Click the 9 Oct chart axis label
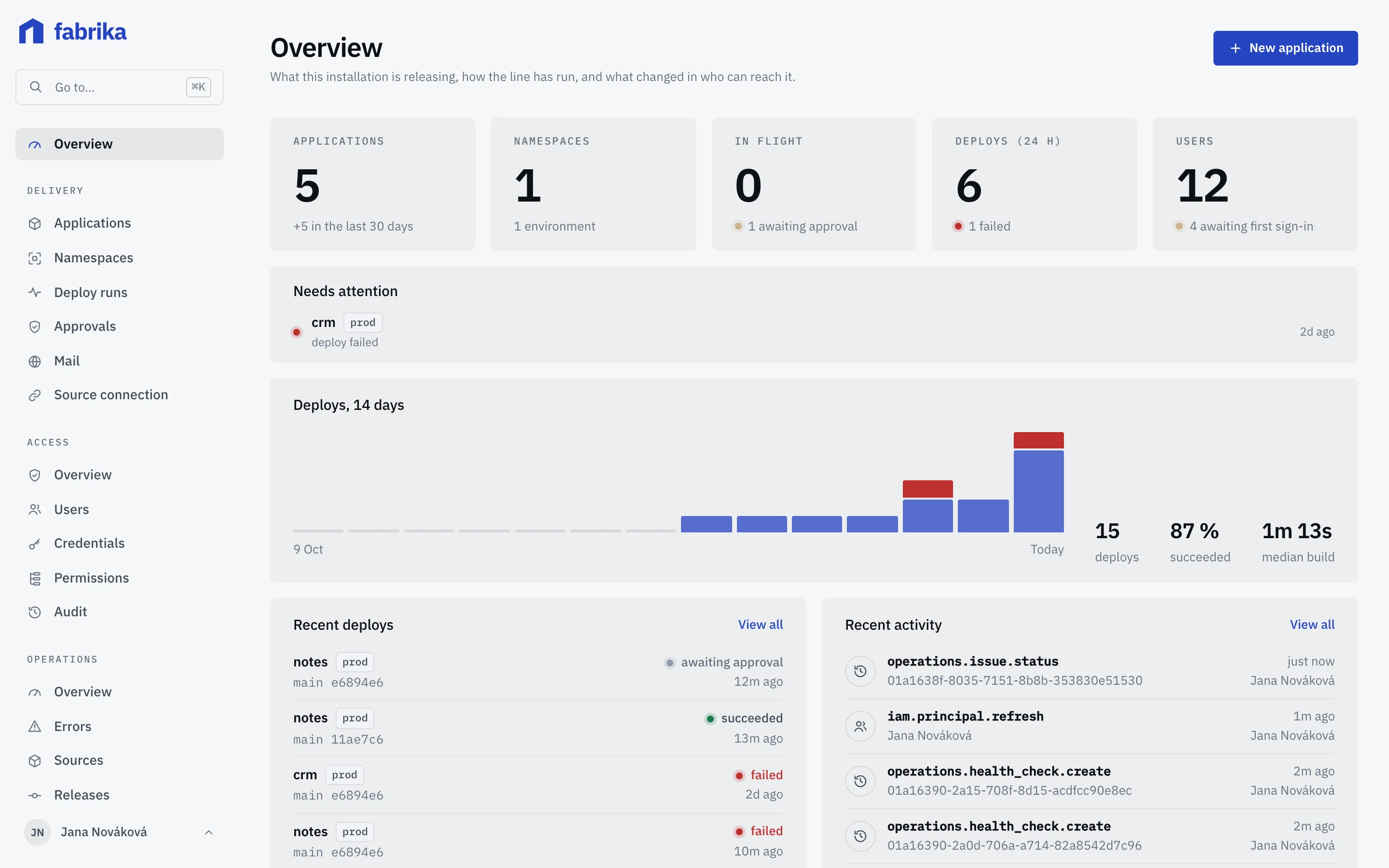Screen dimensions: 1389x868 tap(308, 549)
